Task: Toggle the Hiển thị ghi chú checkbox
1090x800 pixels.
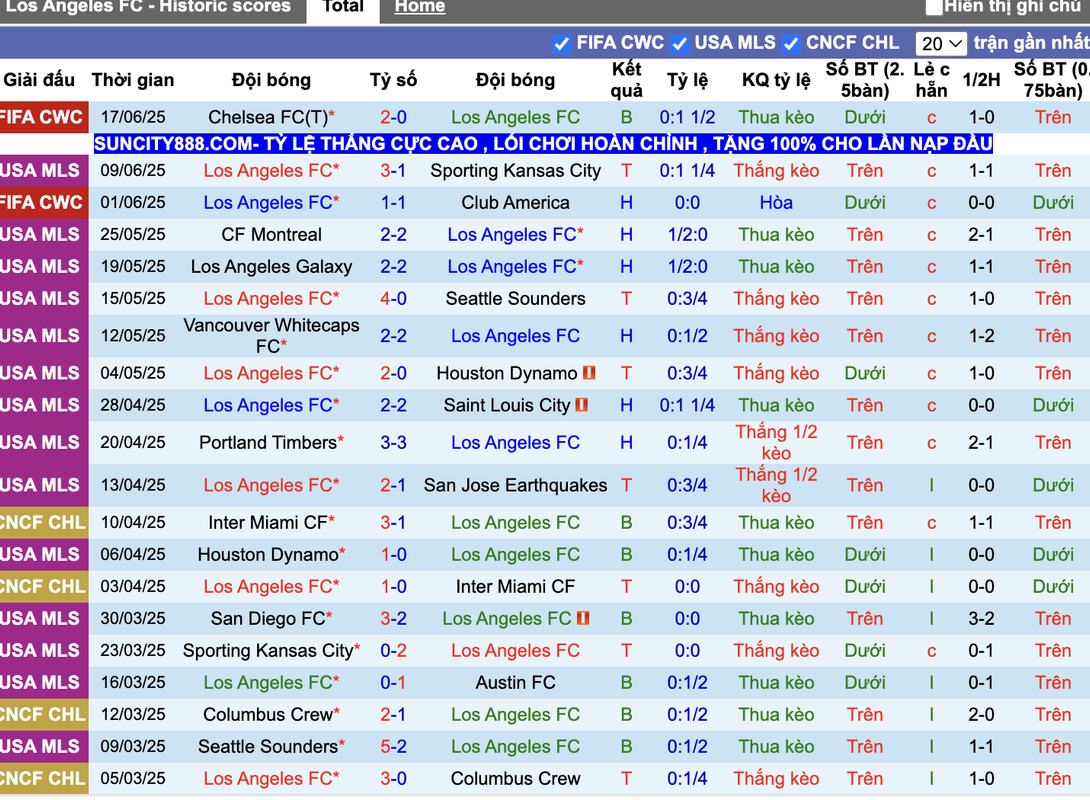Action: (934, 8)
